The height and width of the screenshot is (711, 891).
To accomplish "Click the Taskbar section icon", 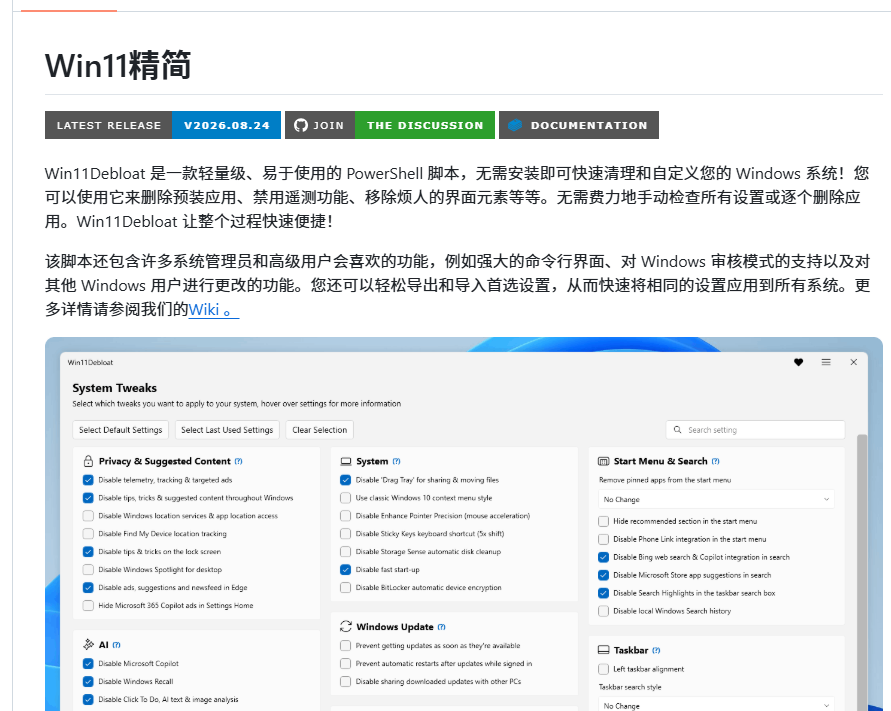I will [603, 650].
